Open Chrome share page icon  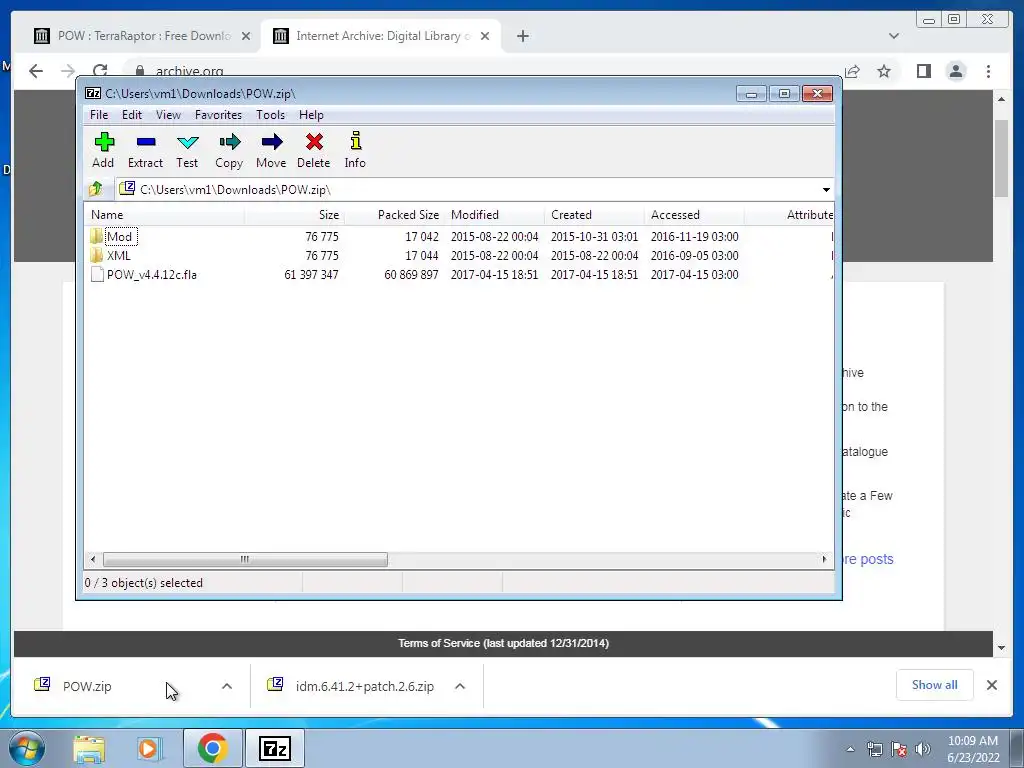pyautogui.click(x=852, y=71)
